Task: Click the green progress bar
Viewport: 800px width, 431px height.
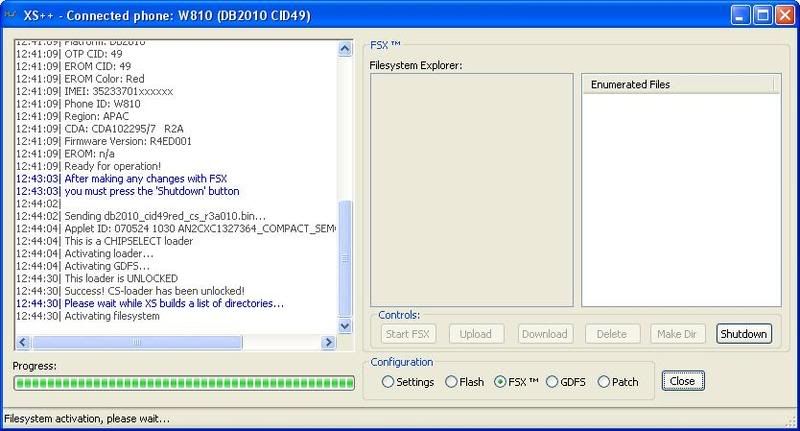Action: point(183,383)
